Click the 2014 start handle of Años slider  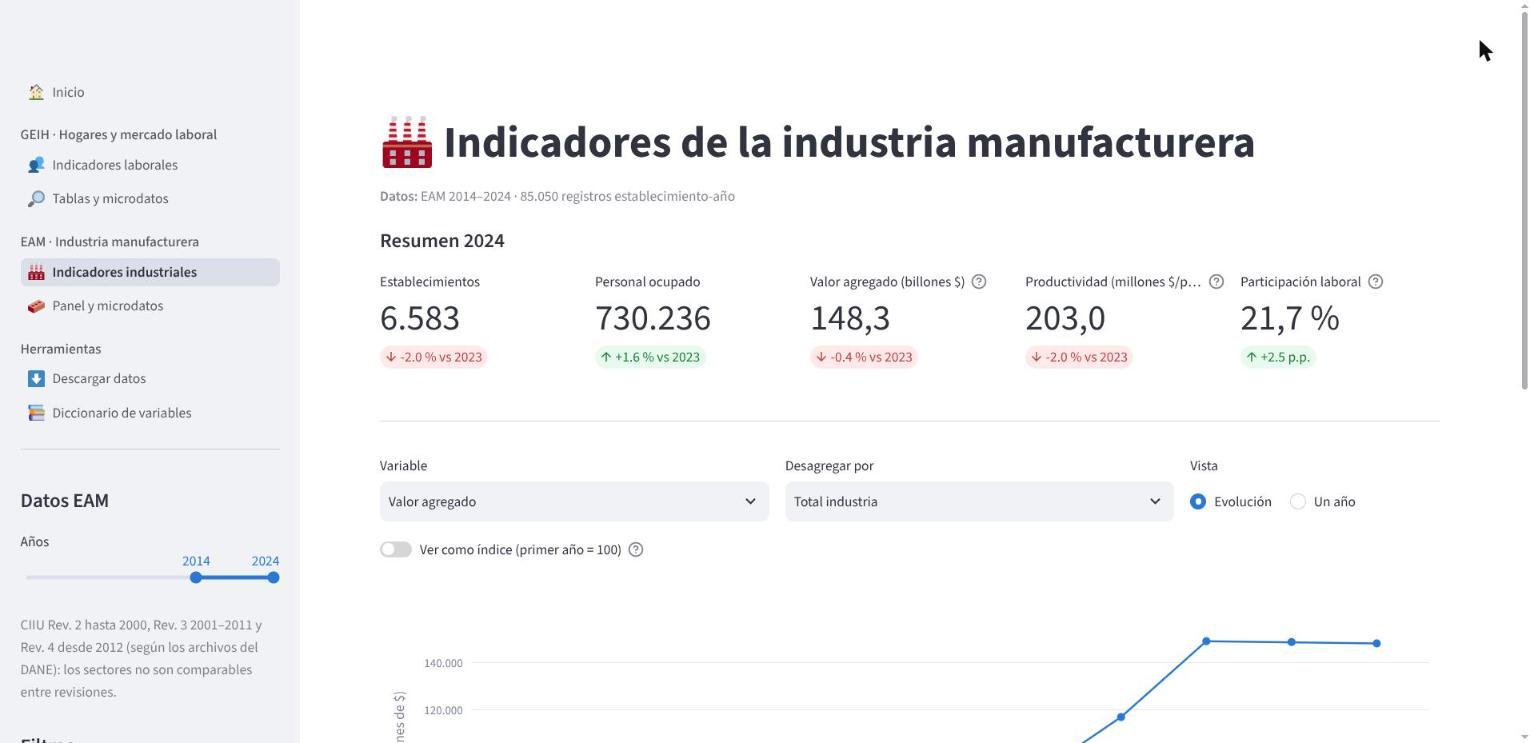point(196,577)
